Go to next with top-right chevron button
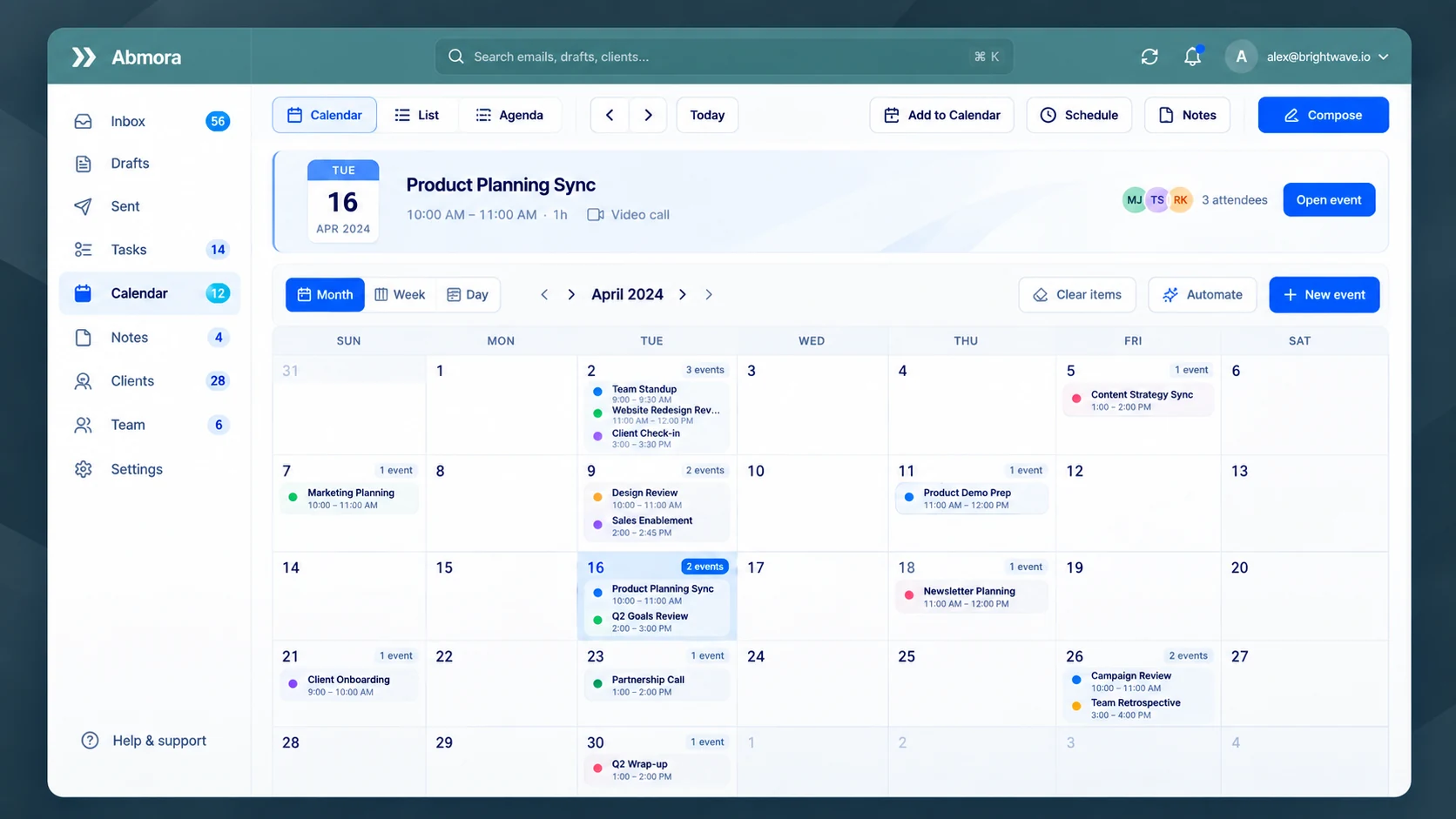Screen dimensions: 1456x819 (648, 115)
